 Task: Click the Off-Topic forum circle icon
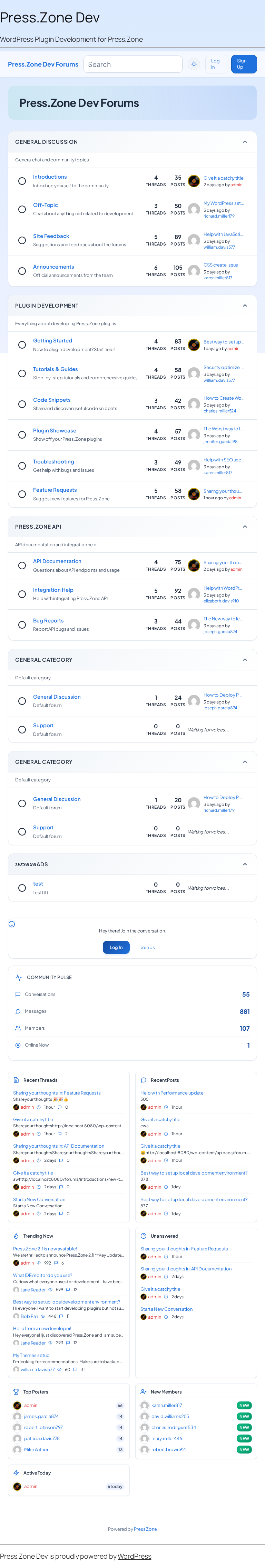point(22,209)
